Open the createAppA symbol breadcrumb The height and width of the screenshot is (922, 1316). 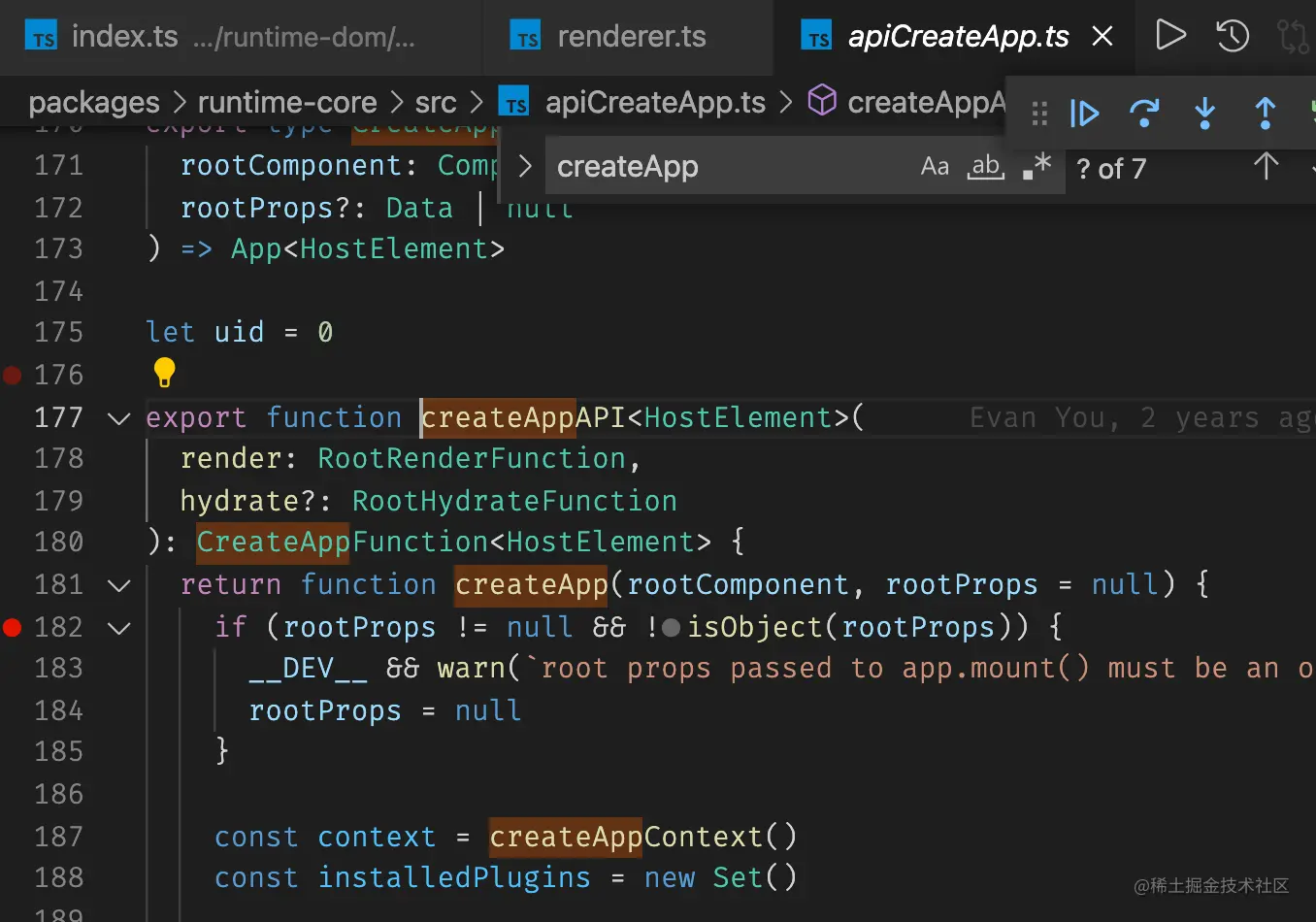point(907,102)
